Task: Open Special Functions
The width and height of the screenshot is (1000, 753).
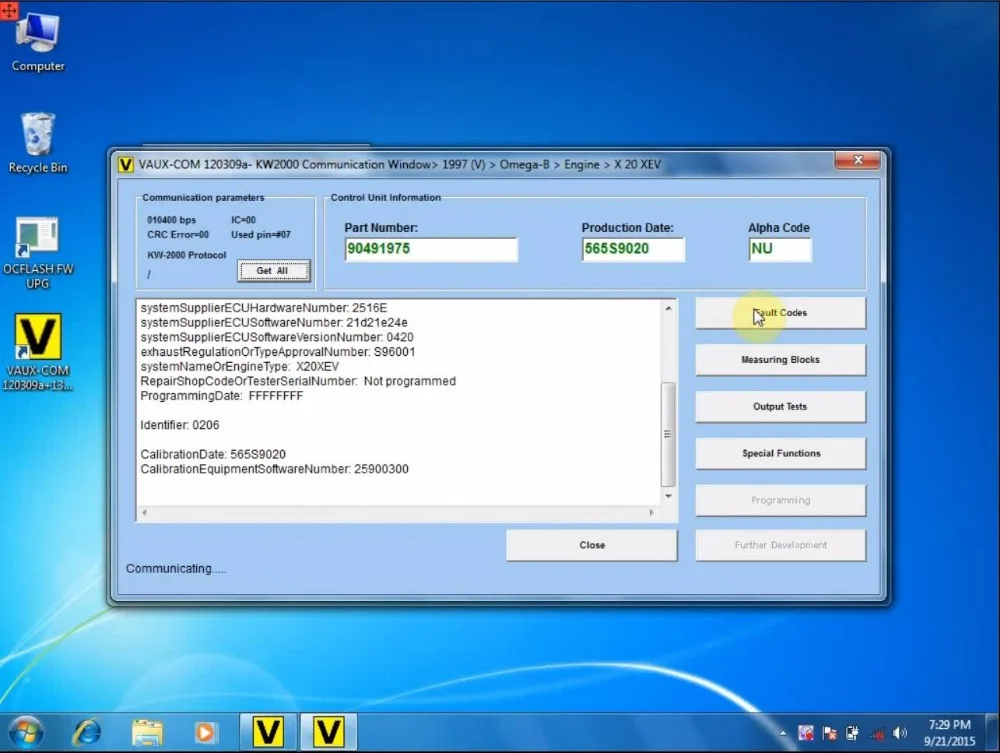Action: coord(781,453)
